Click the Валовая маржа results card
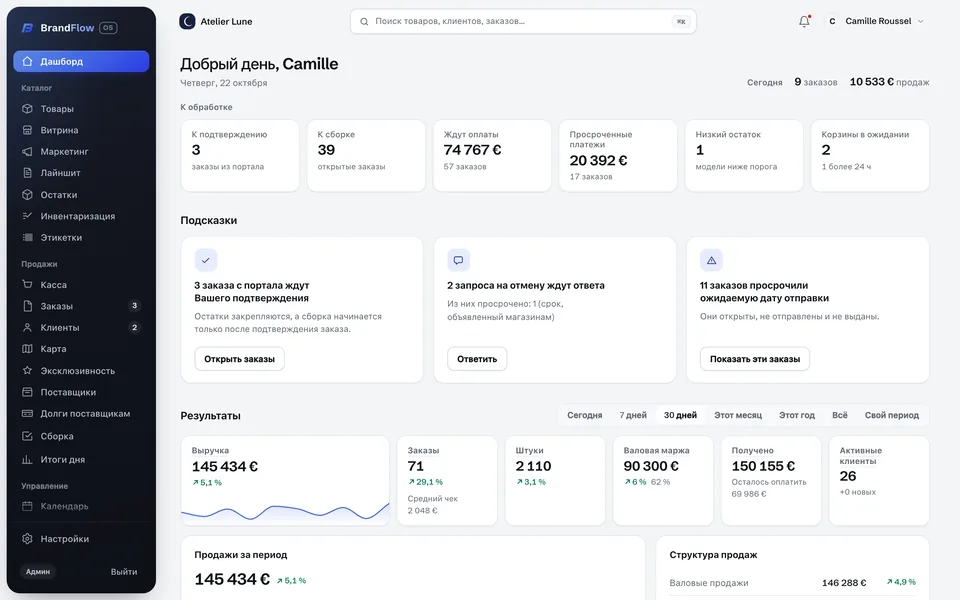Image resolution: width=960 pixels, height=600 pixels. click(x=663, y=481)
